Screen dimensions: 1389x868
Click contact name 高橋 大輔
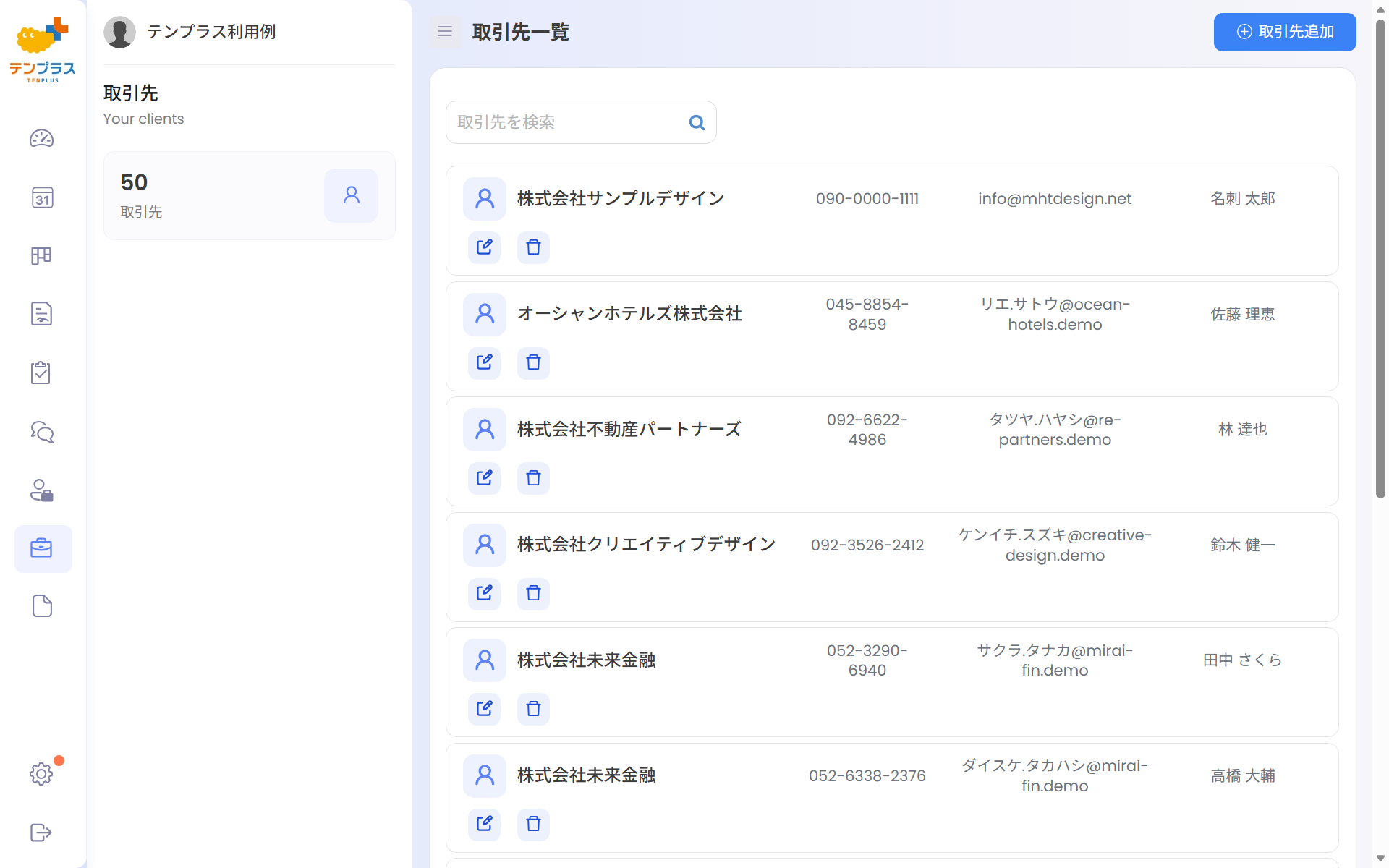(x=1243, y=775)
